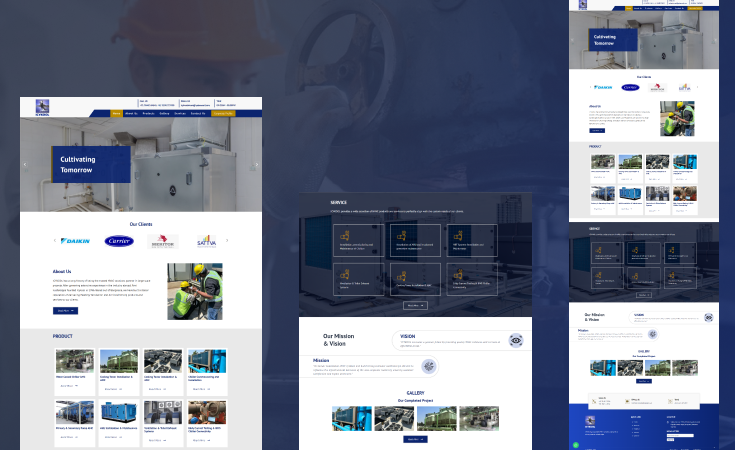Advance to the next hero slide in the left mockup
The image size is (735, 450).
256,165
